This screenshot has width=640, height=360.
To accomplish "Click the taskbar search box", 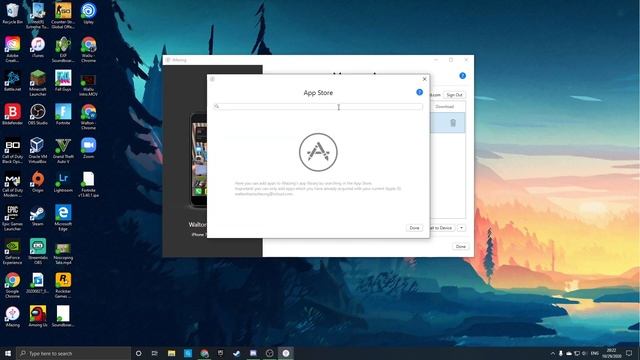I will click(73, 353).
